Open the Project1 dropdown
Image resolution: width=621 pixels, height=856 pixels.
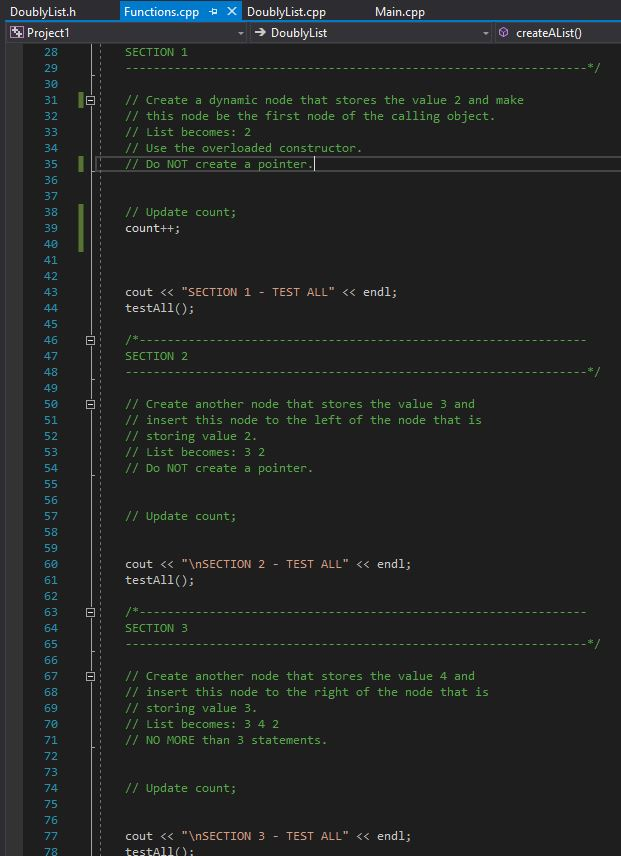tap(240, 32)
